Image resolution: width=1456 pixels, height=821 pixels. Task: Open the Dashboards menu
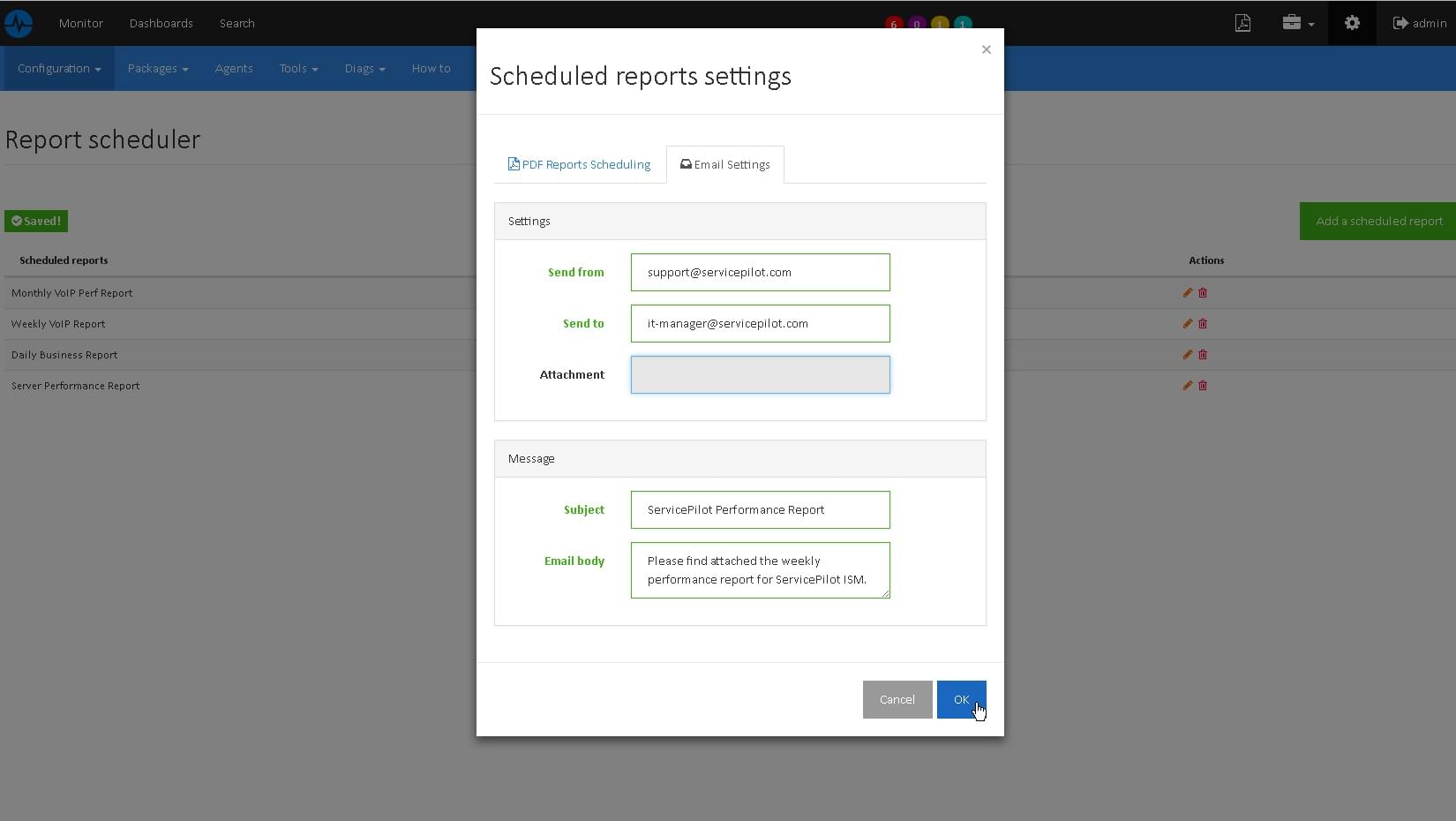[x=161, y=23]
